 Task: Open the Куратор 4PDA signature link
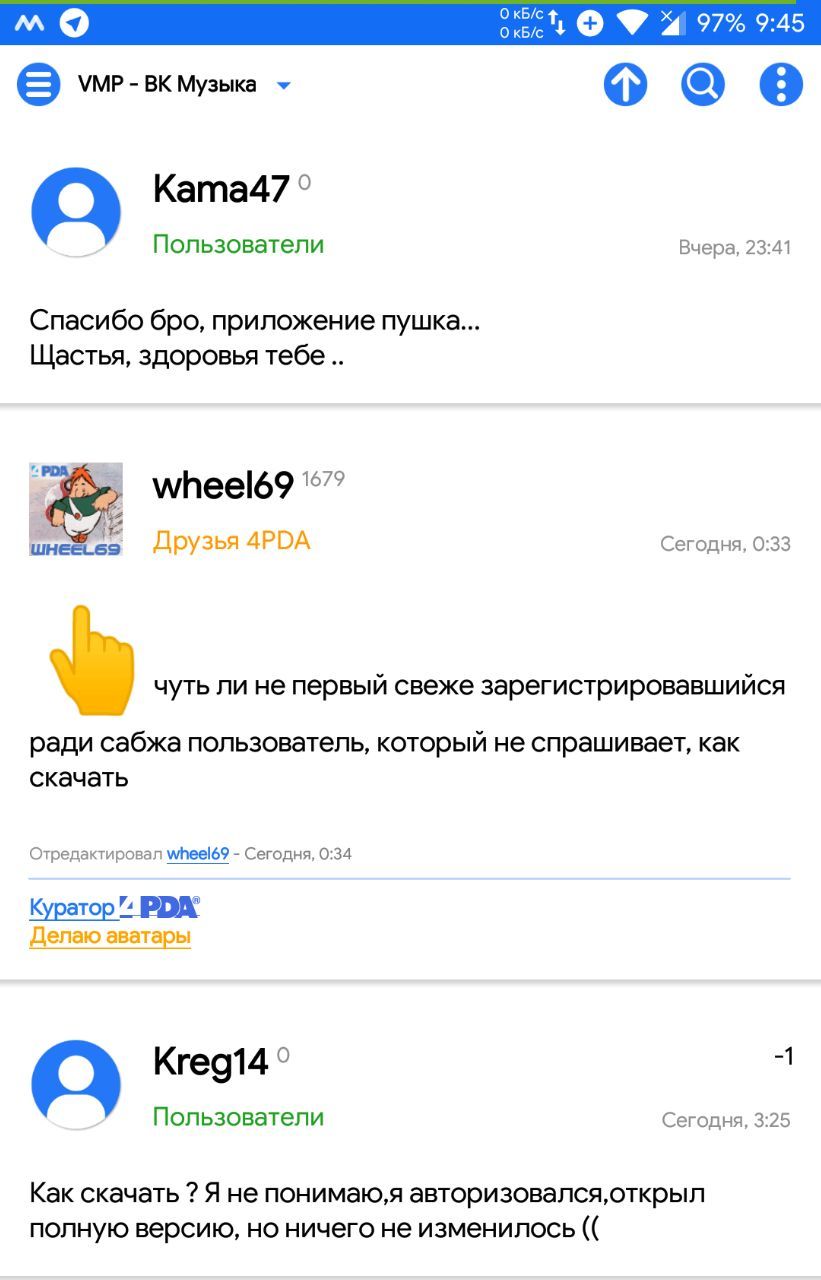click(114, 907)
